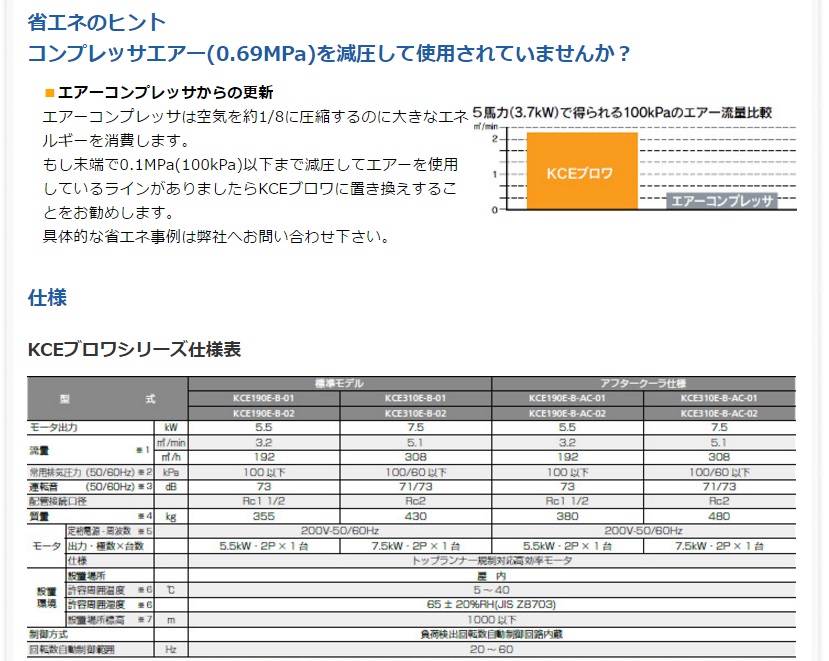
Task: Click the "配管接続口径" row label
Action: point(58,501)
